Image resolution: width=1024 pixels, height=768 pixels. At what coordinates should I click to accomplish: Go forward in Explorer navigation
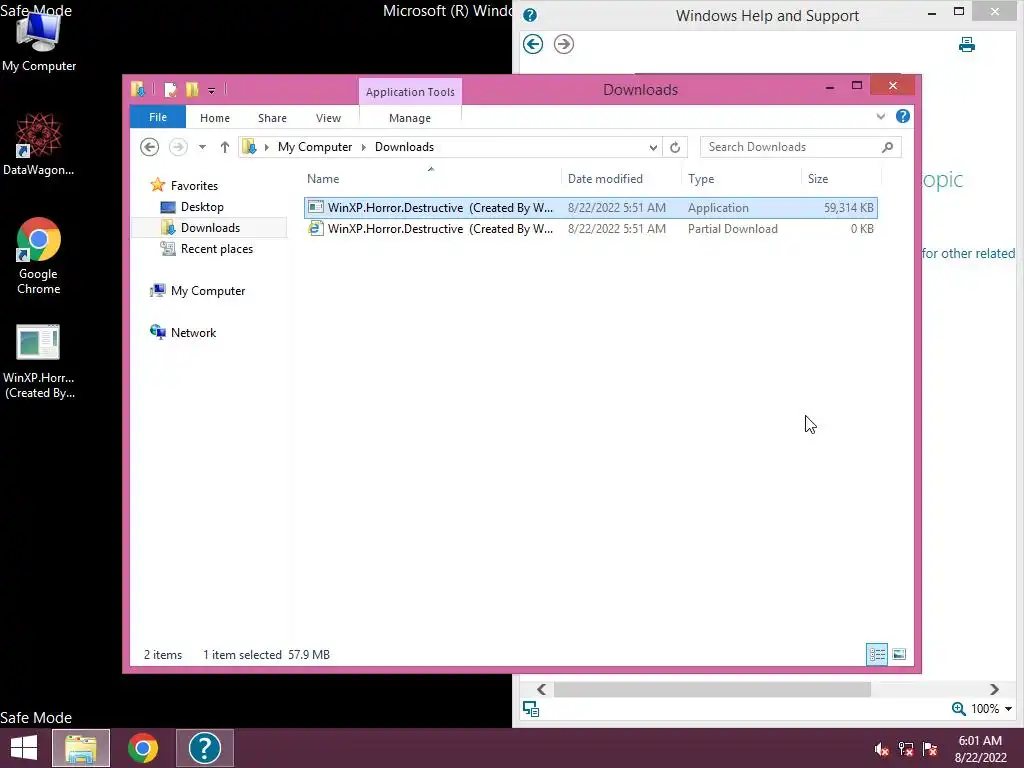[178, 147]
